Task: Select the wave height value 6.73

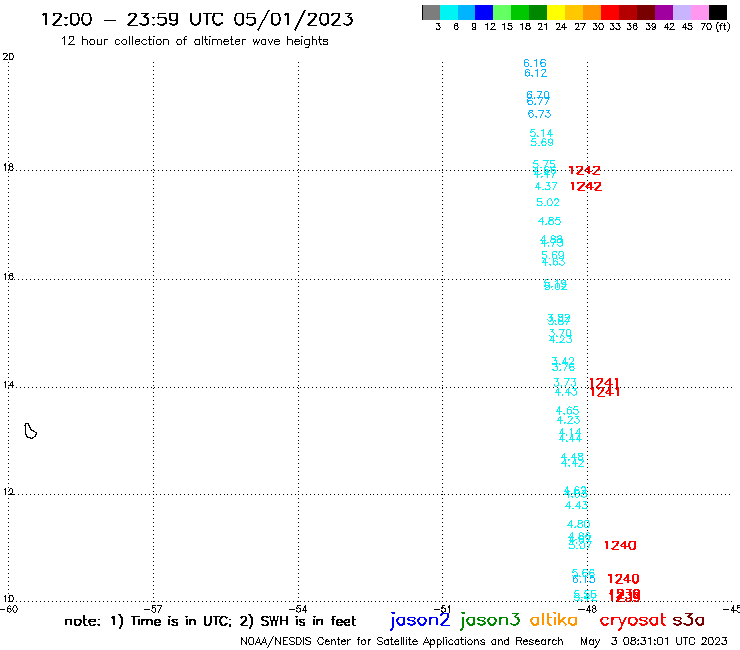Action: coord(539,114)
